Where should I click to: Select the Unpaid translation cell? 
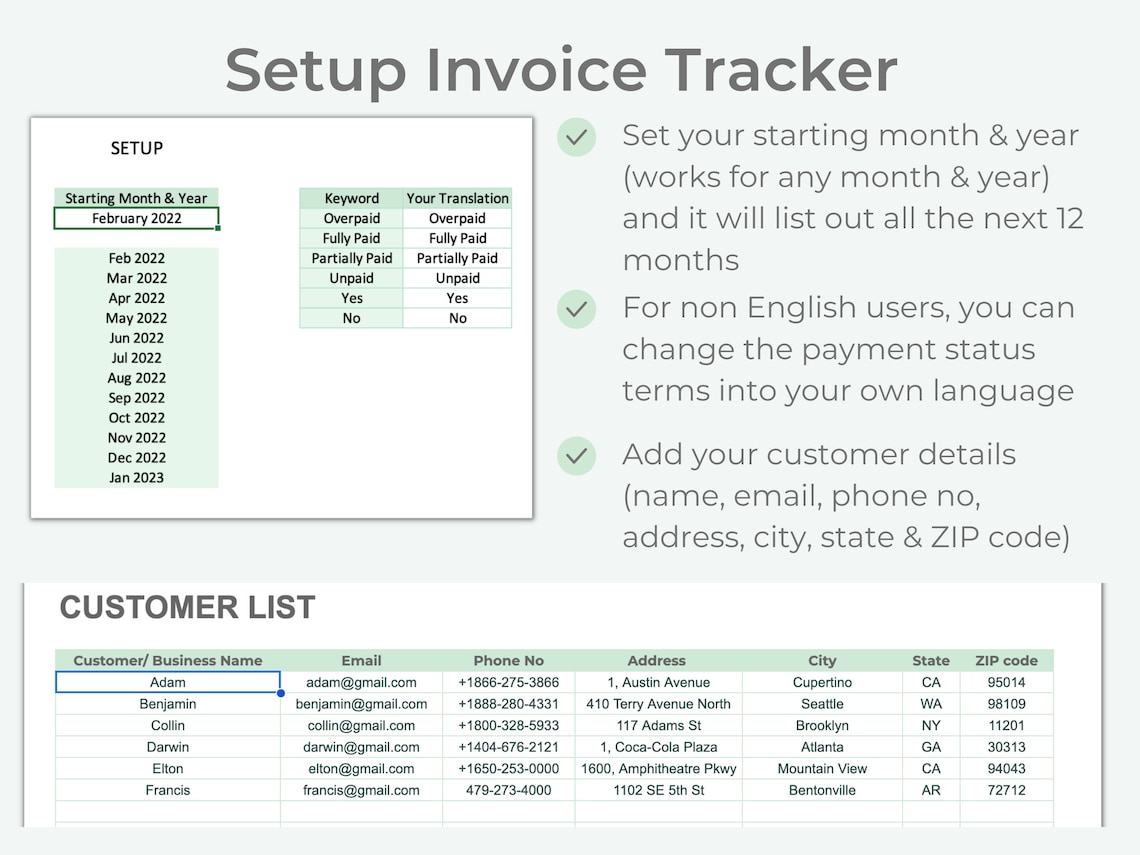[x=457, y=278]
